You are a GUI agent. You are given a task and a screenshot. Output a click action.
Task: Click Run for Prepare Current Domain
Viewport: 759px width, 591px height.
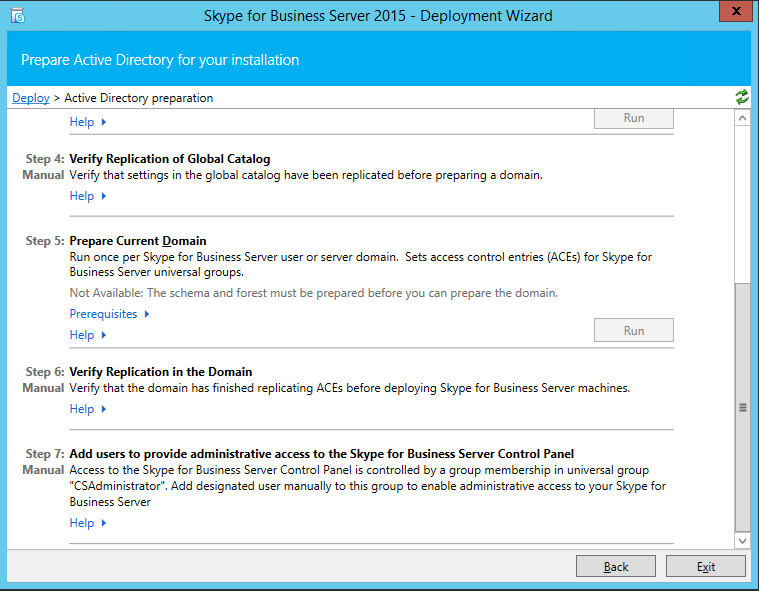633,330
